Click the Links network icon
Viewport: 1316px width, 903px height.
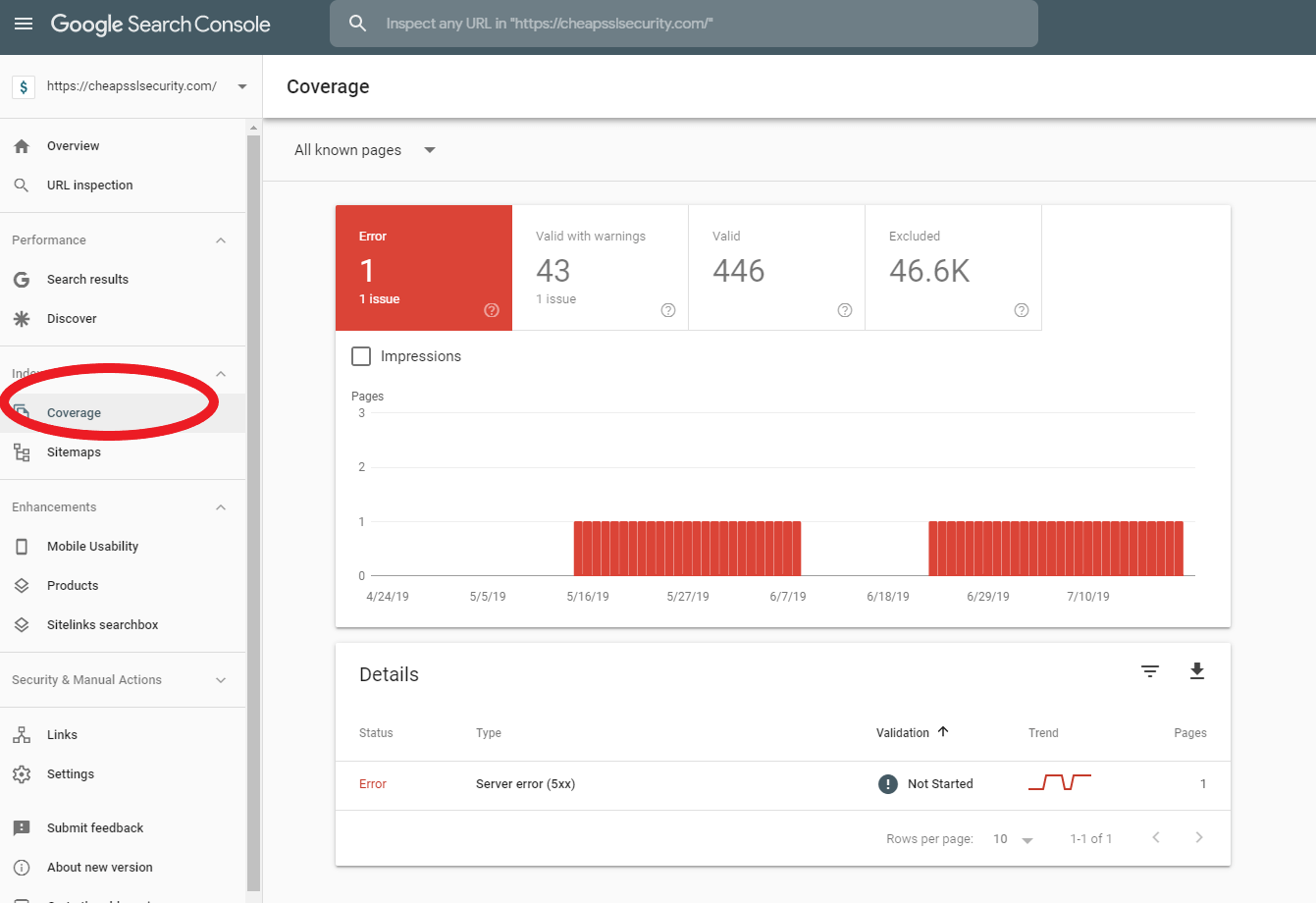point(22,735)
